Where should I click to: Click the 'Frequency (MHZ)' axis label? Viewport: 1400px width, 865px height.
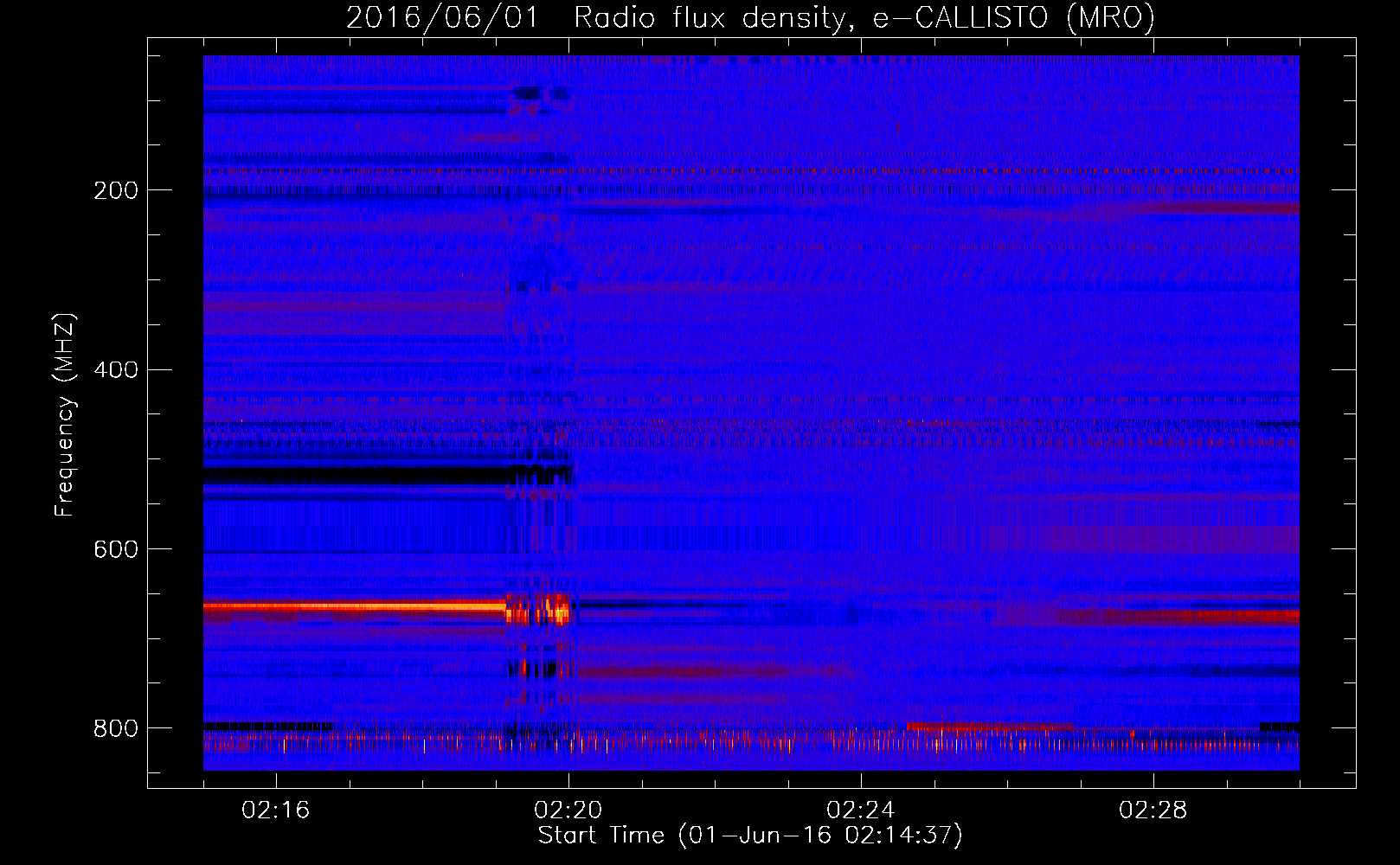point(65,414)
